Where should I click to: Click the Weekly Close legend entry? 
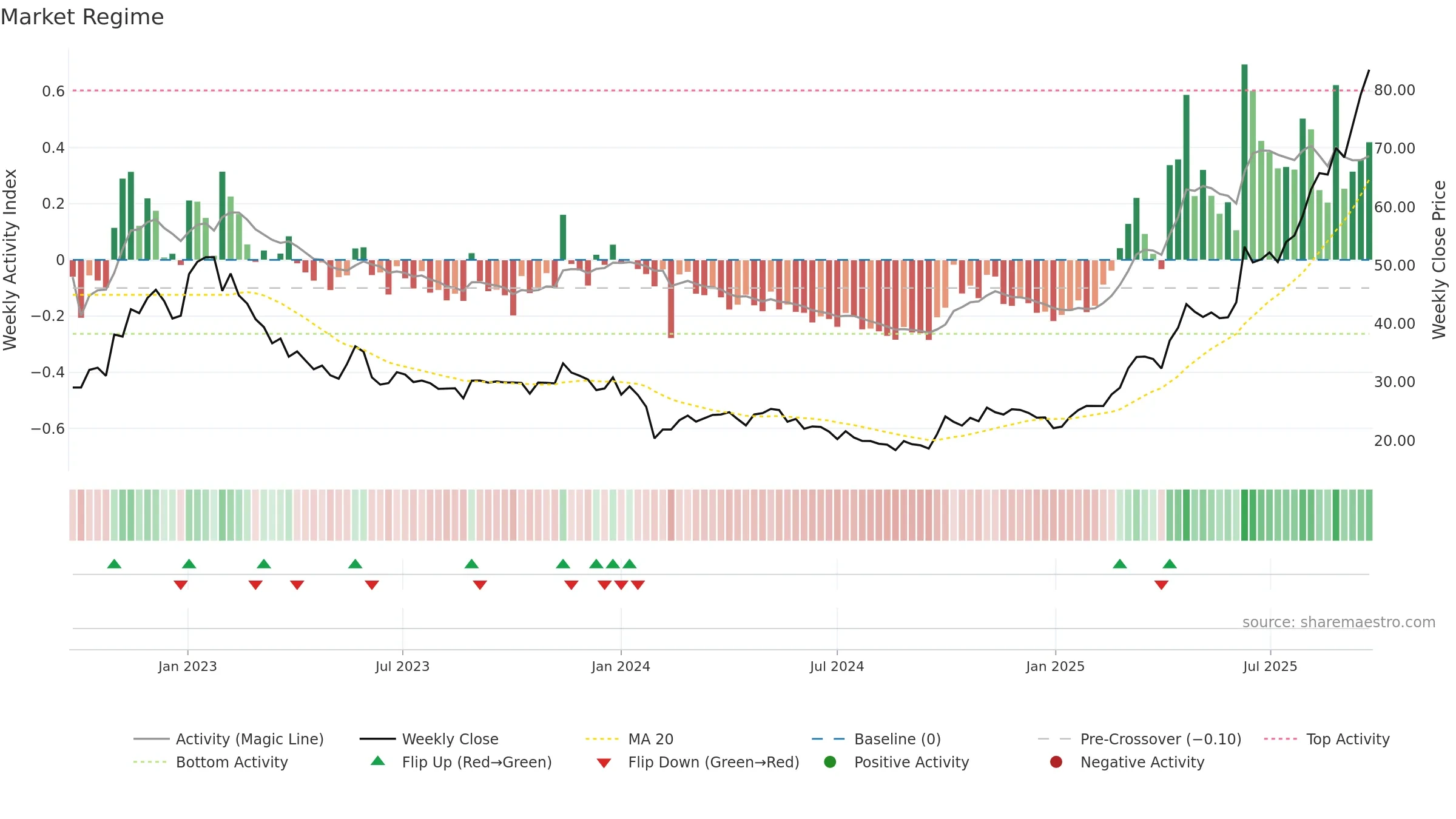pos(429,739)
